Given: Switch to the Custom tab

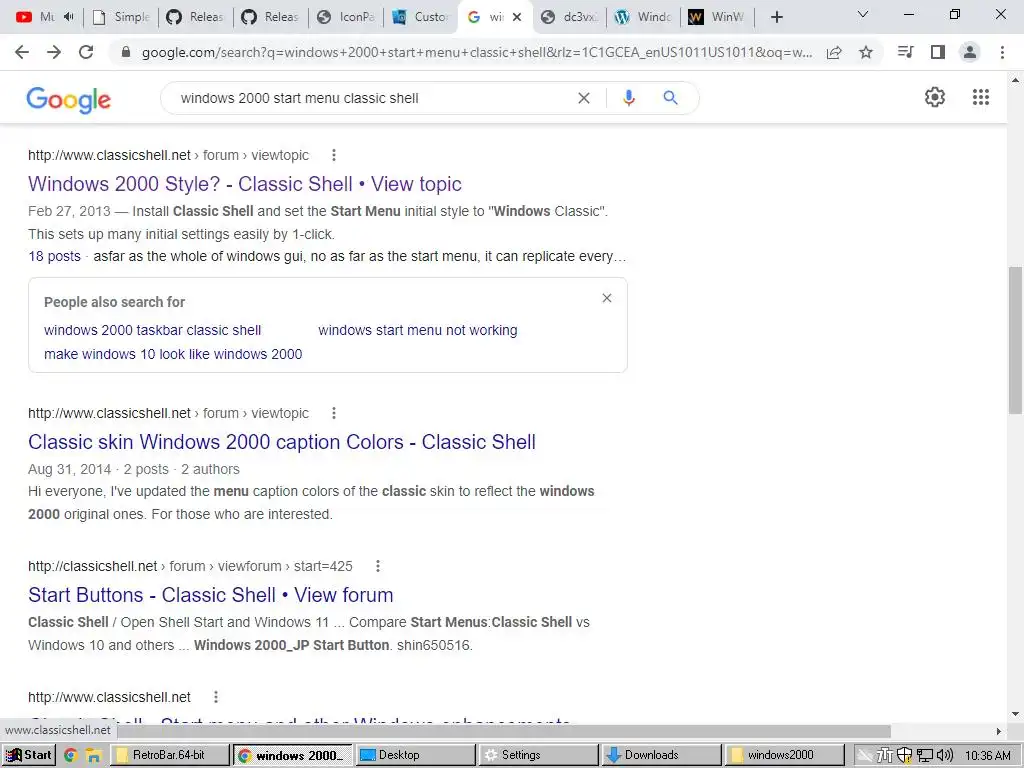Looking at the screenshot, I should click(421, 17).
